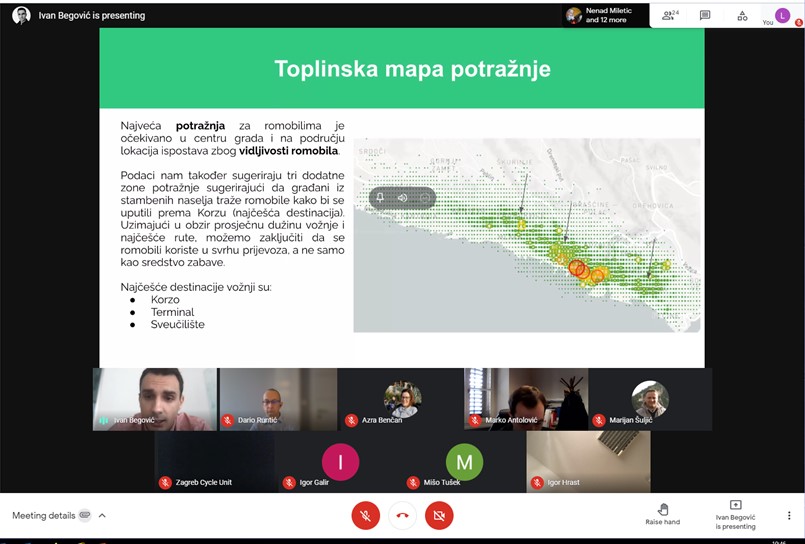Select Ivan Begović's video tile
805x544 pixels.
point(154,399)
